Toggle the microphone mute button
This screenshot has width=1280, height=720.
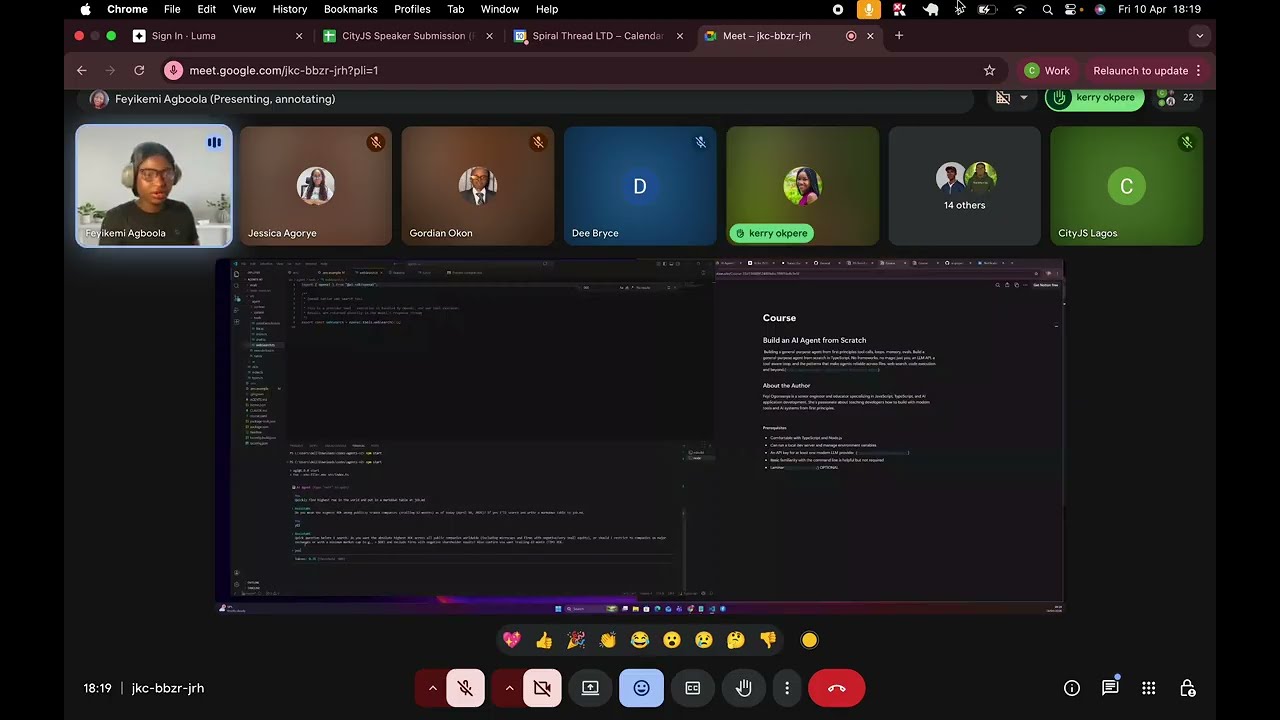click(465, 688)
